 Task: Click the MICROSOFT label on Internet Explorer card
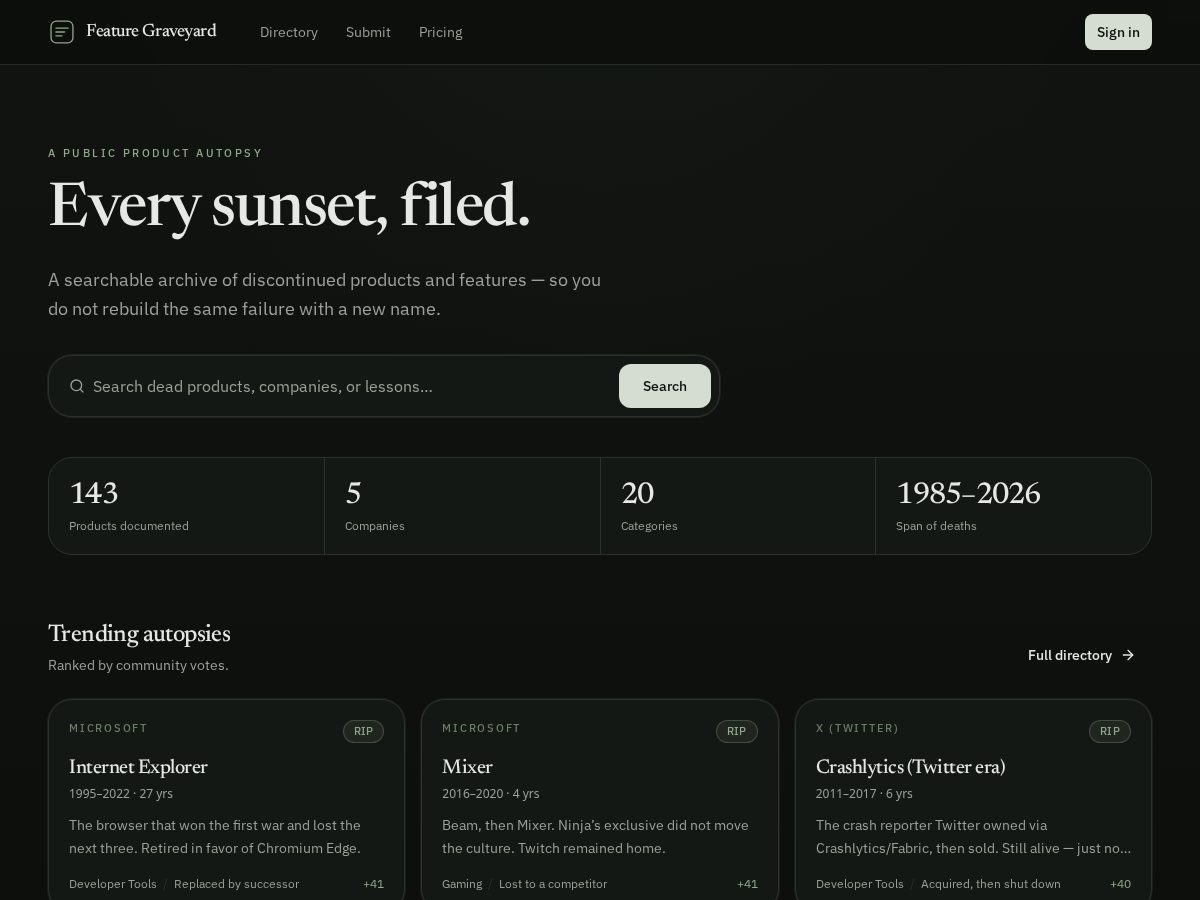coord(108,728)
